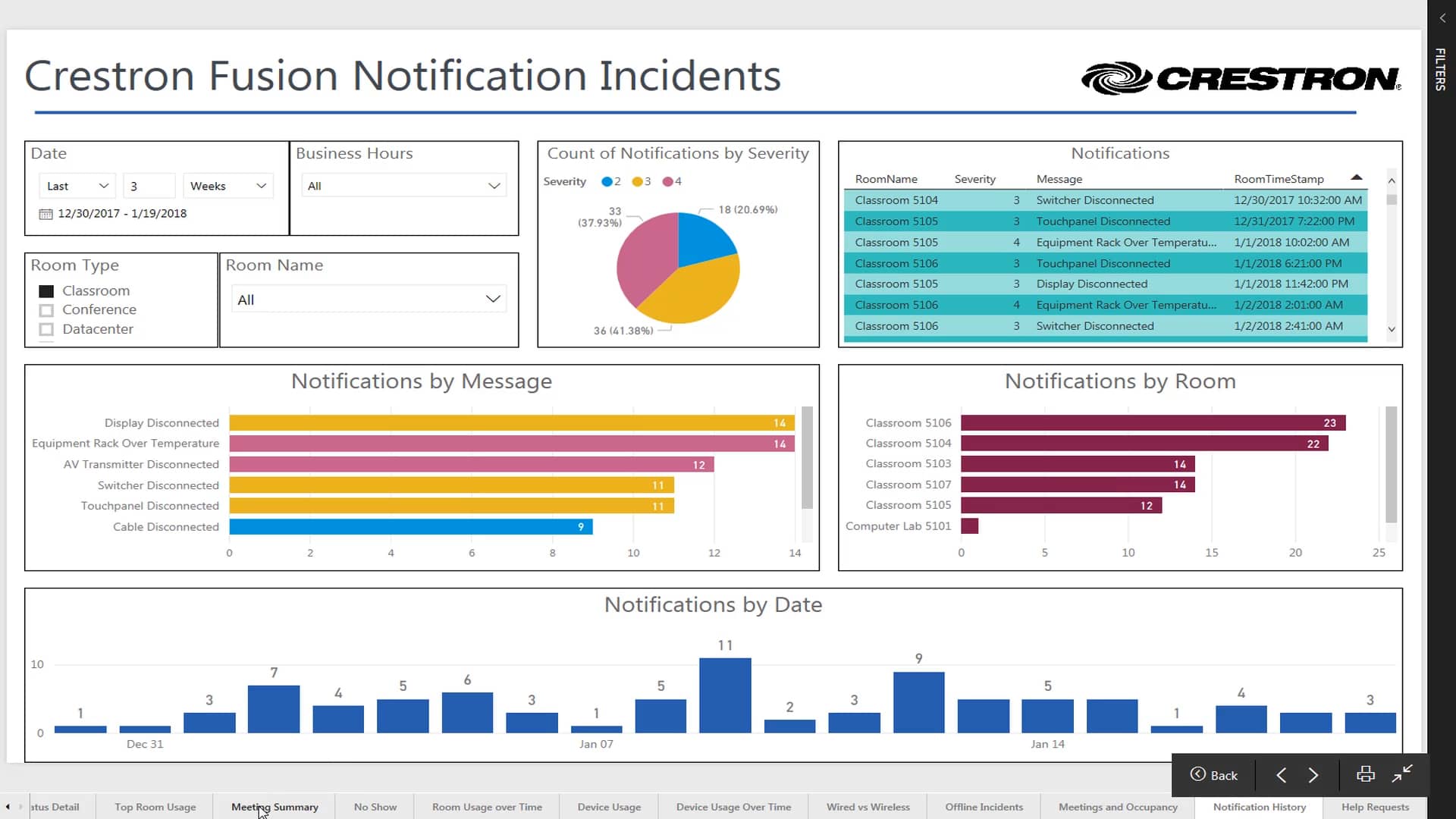This screenshot has height=819, width=1456.
Task: Click the pink severity 4 legend dot
Action: tap(668, 181)
